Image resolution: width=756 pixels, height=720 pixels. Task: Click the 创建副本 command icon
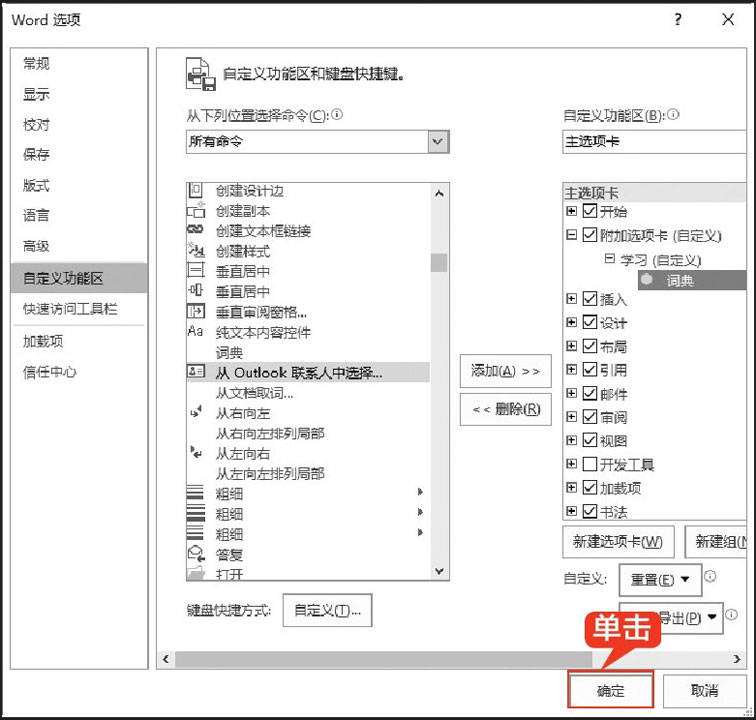click(x=195, y=210)
